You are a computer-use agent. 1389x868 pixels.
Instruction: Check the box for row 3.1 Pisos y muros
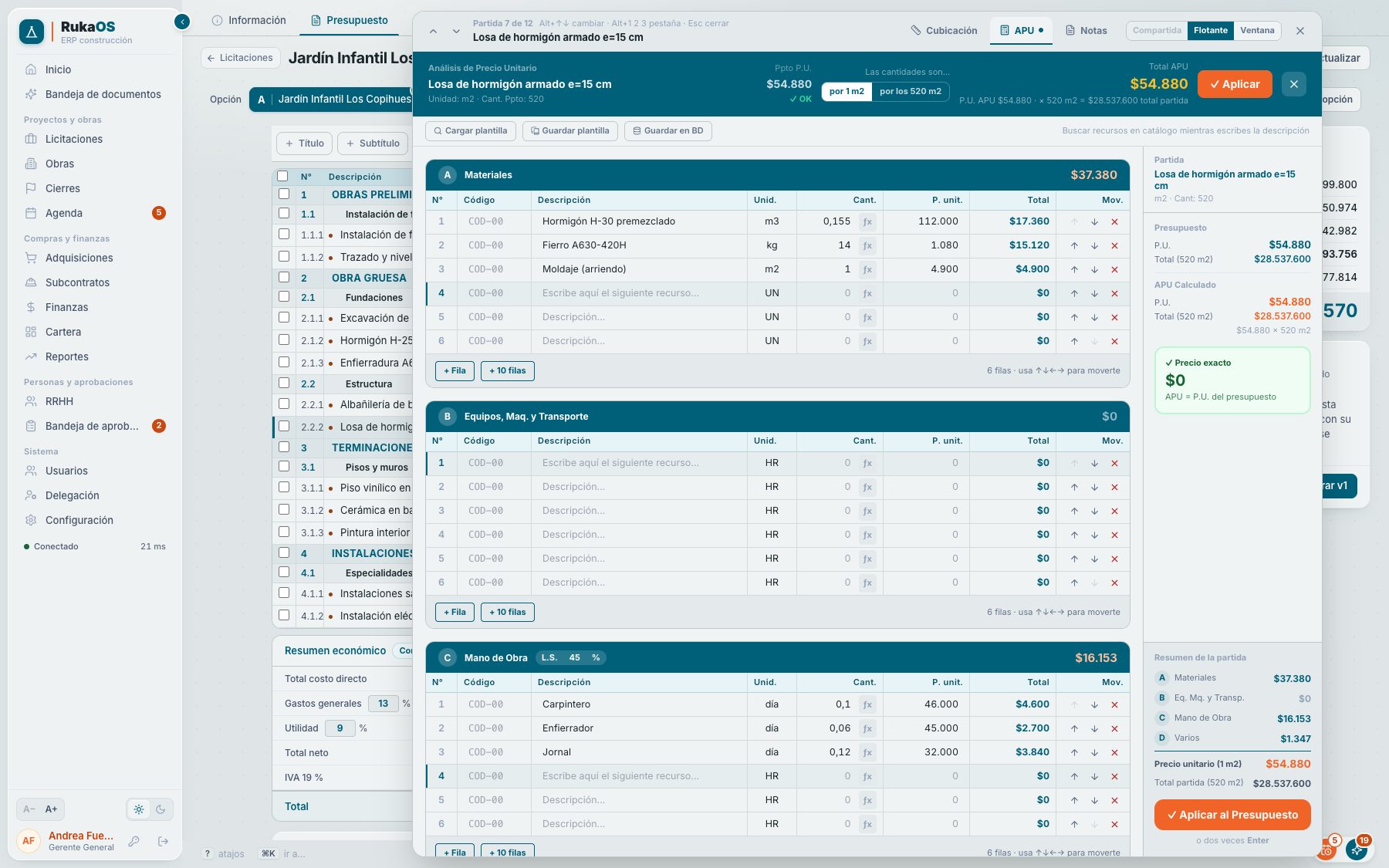[284, 466]
